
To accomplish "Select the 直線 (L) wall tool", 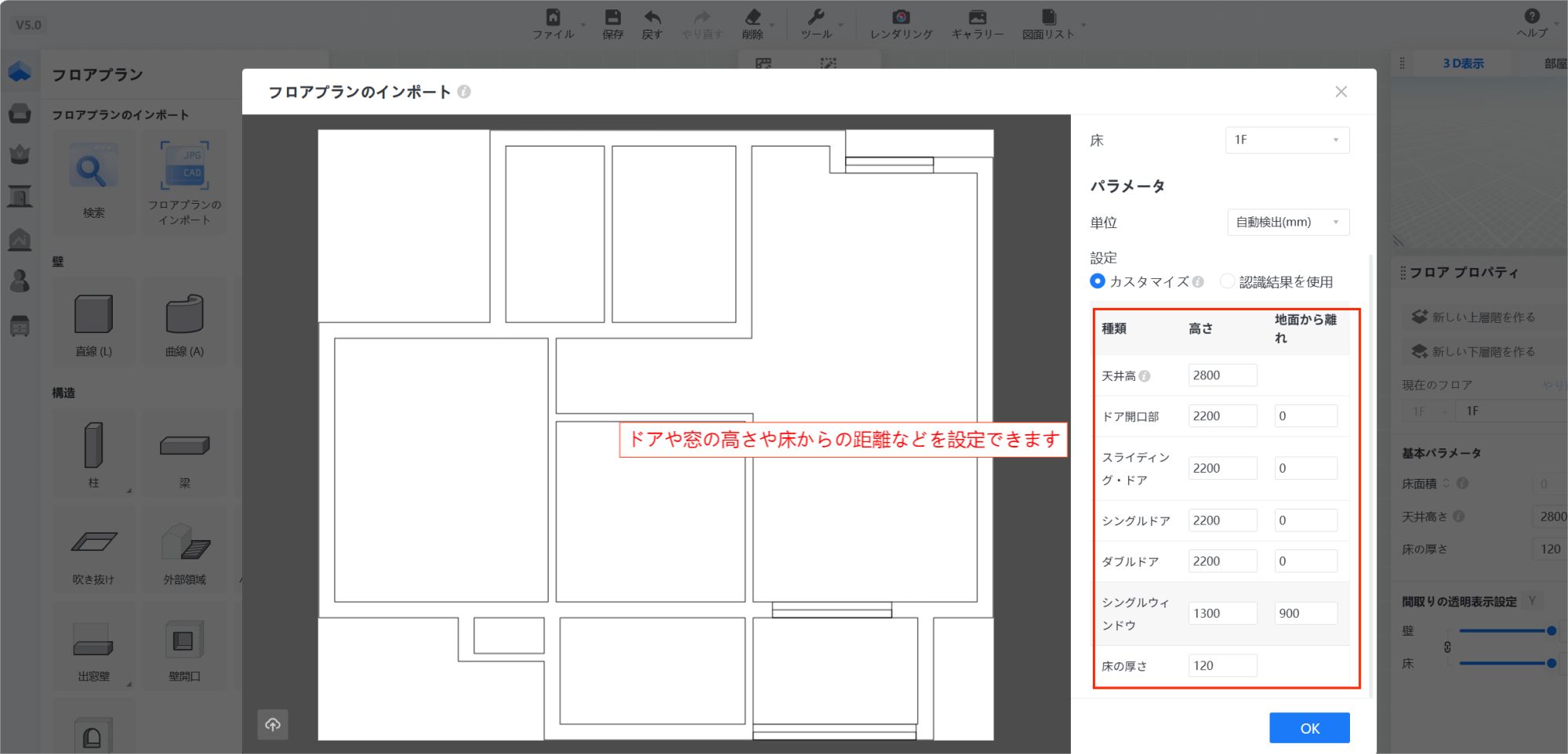I will coord(93,322).
